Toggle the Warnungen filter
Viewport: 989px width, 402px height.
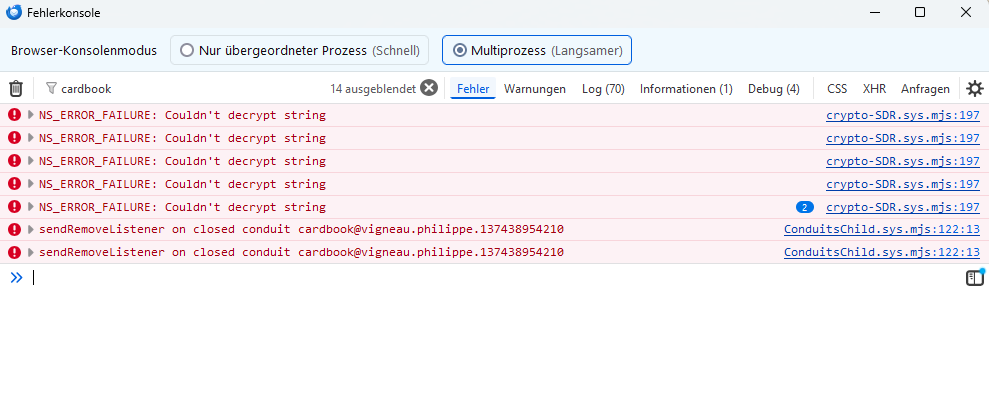(x=535, y=89)
